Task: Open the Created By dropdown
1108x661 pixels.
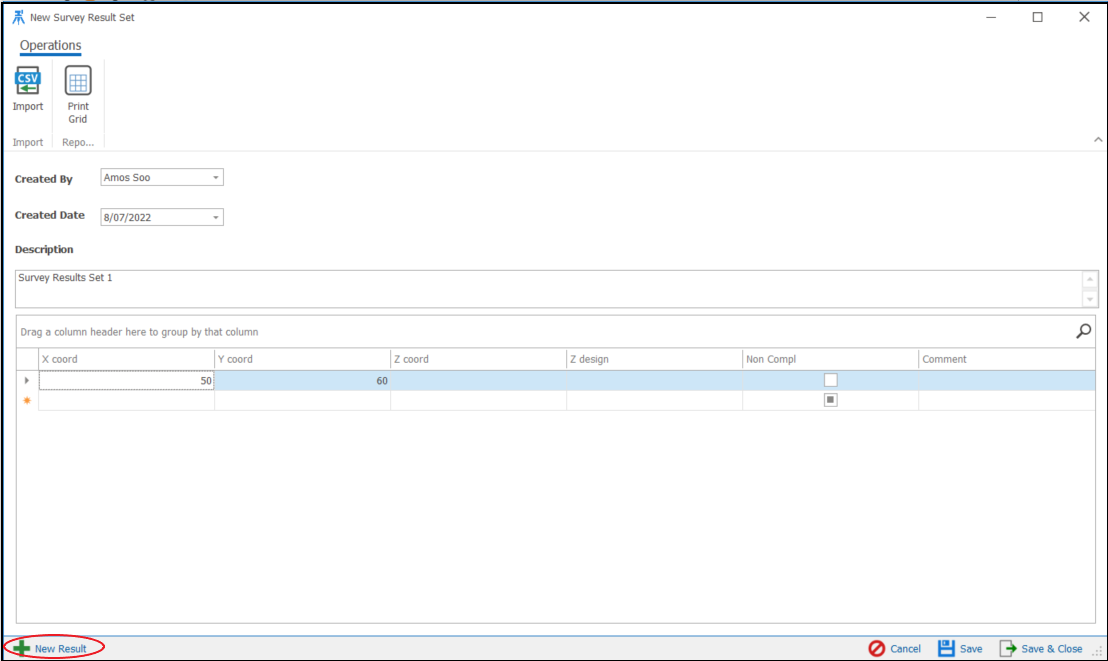Action: (x=216, y=178)
